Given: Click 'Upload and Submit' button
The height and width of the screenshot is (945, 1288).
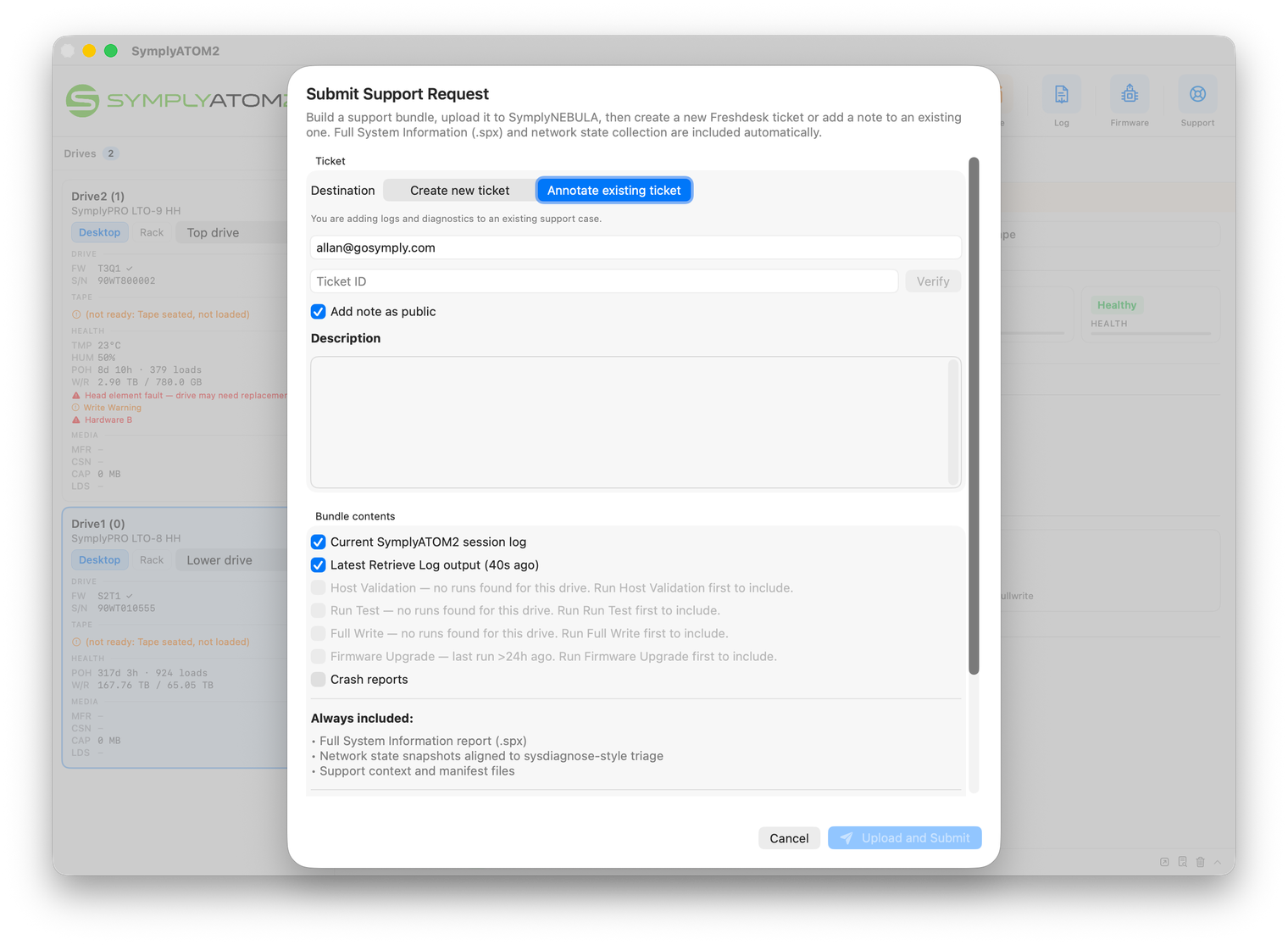Looking at the screenshot, I should tap(904, 838).
